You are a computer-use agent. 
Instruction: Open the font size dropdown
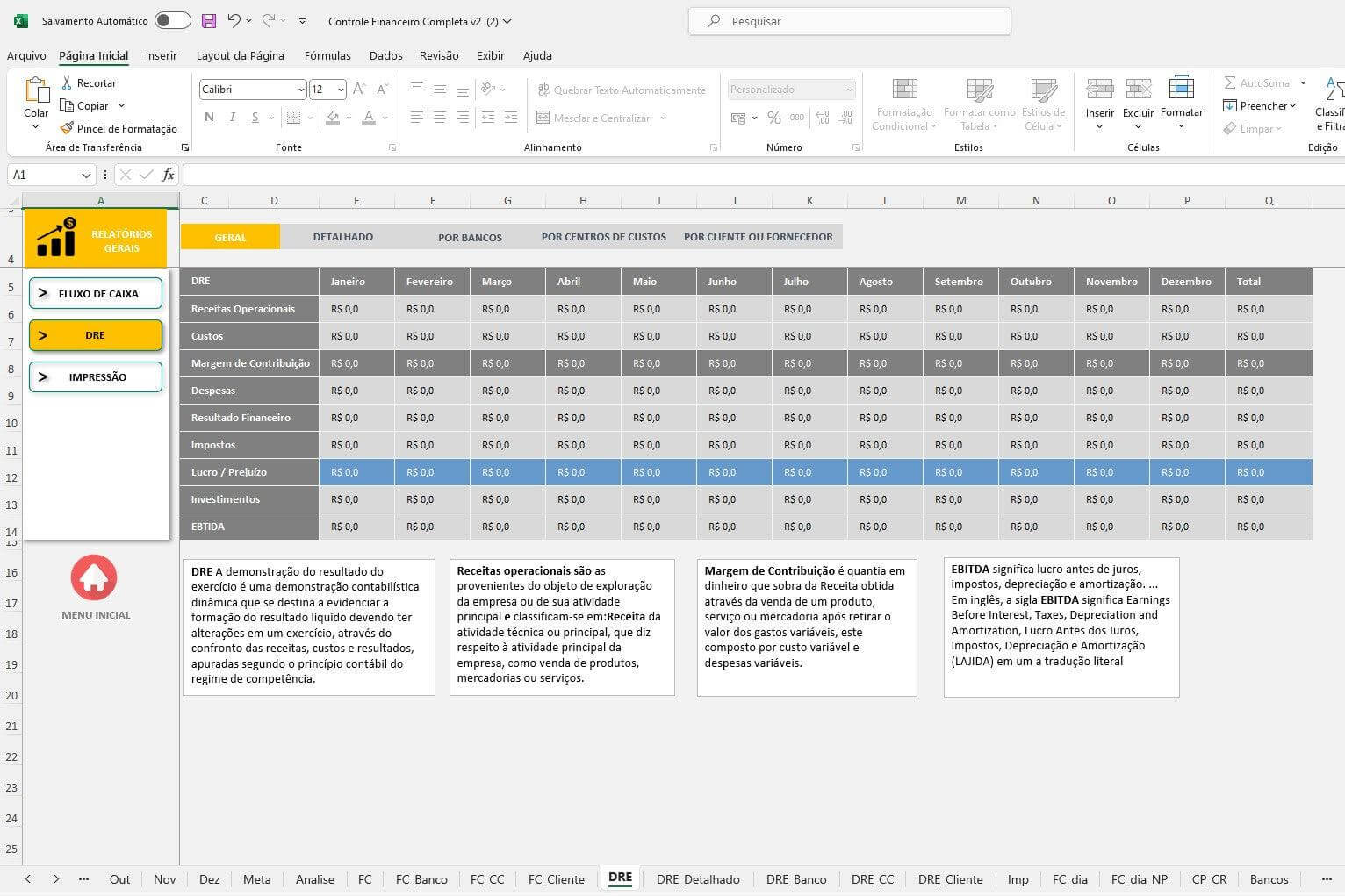[x=341, y=90]
